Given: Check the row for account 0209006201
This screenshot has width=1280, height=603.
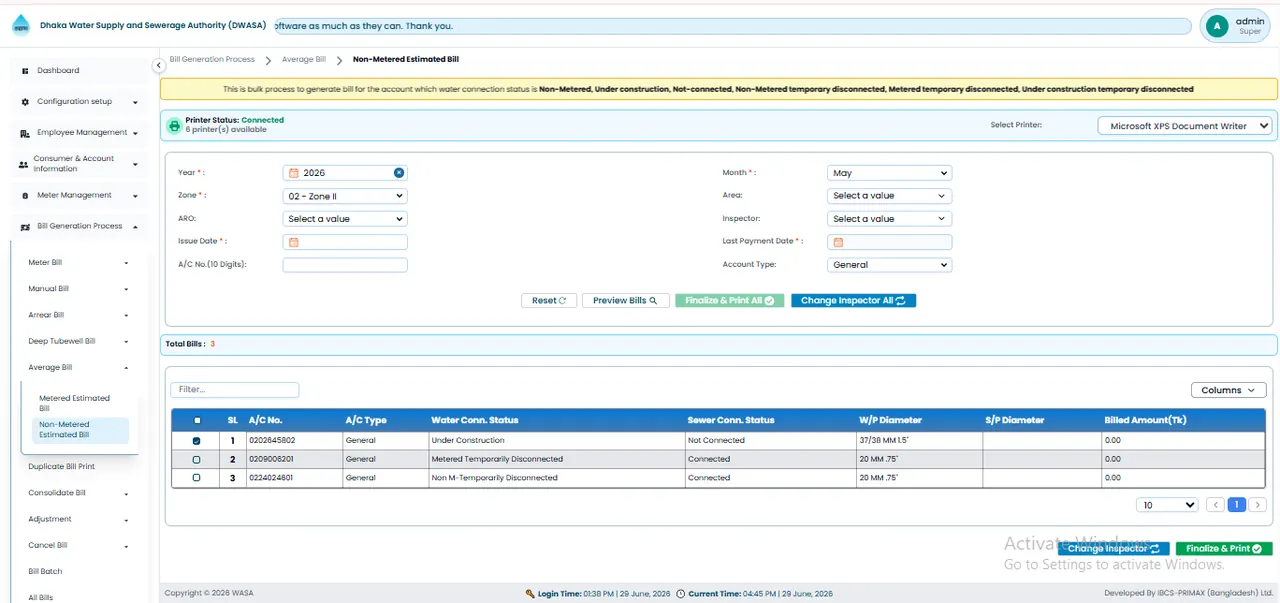Looking at the screenshot, I should (196, 460).
